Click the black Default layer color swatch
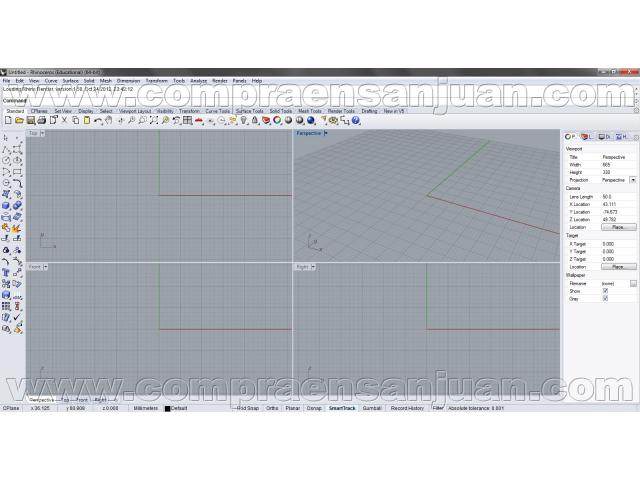Image resolution: width=640 pixels, height=480 pixels. pos(167,409)
